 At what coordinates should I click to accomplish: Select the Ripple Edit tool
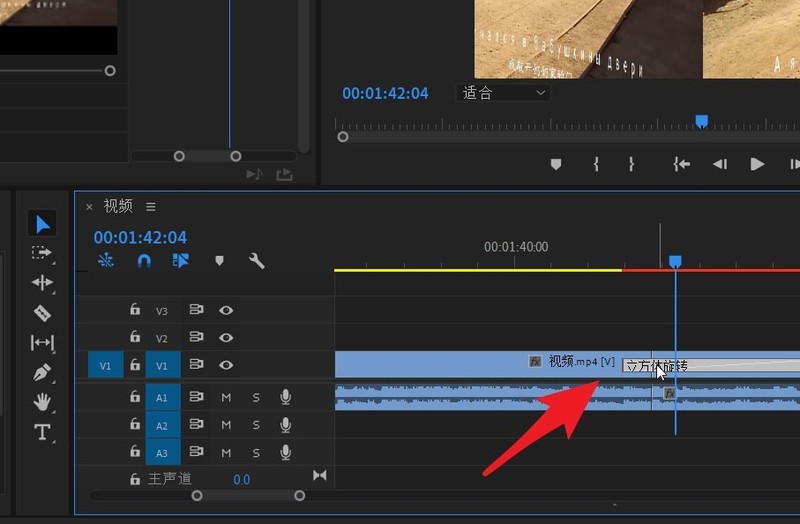tap(42, 283)
